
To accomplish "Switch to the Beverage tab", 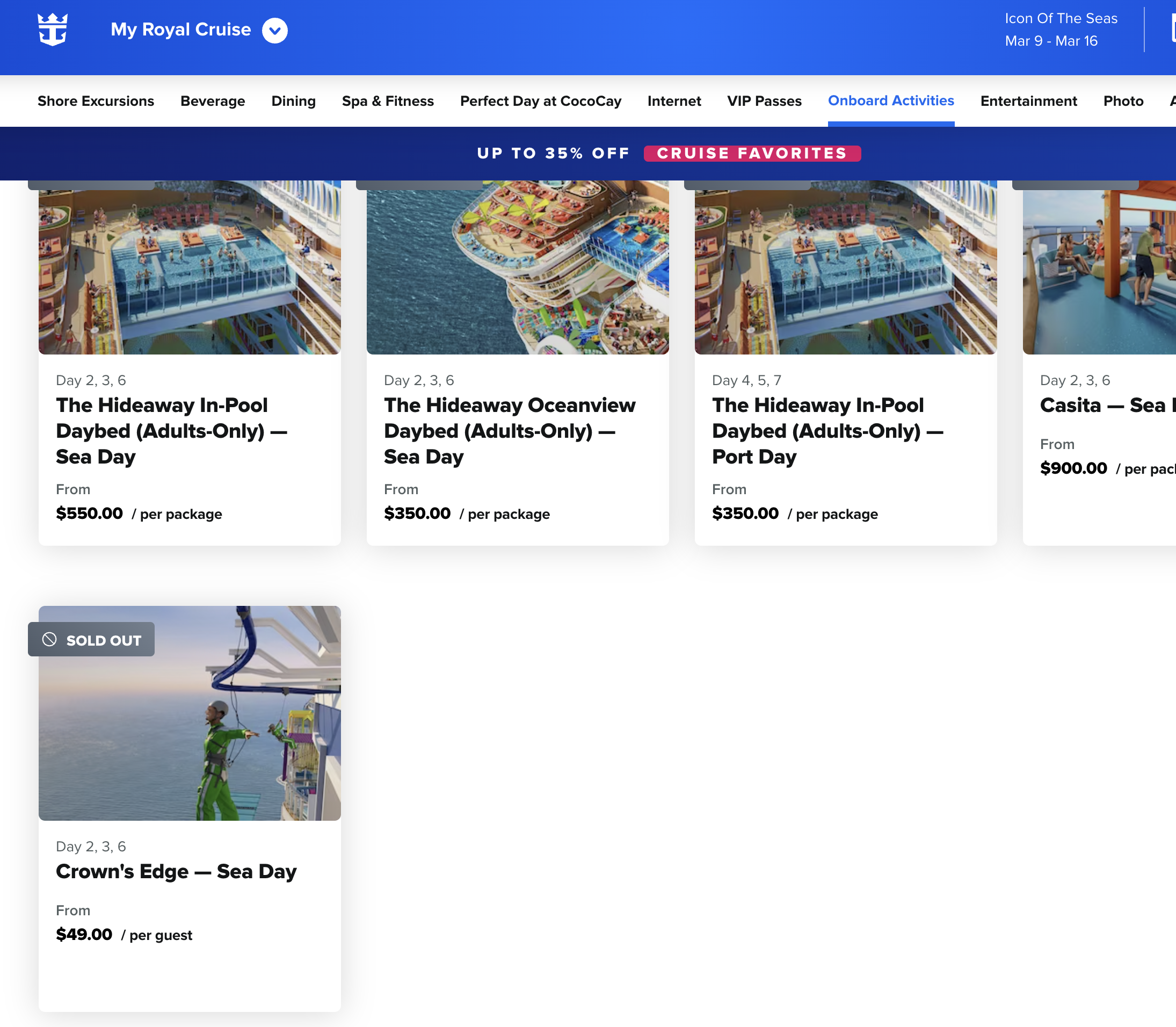I will click(x=213, y=101).
